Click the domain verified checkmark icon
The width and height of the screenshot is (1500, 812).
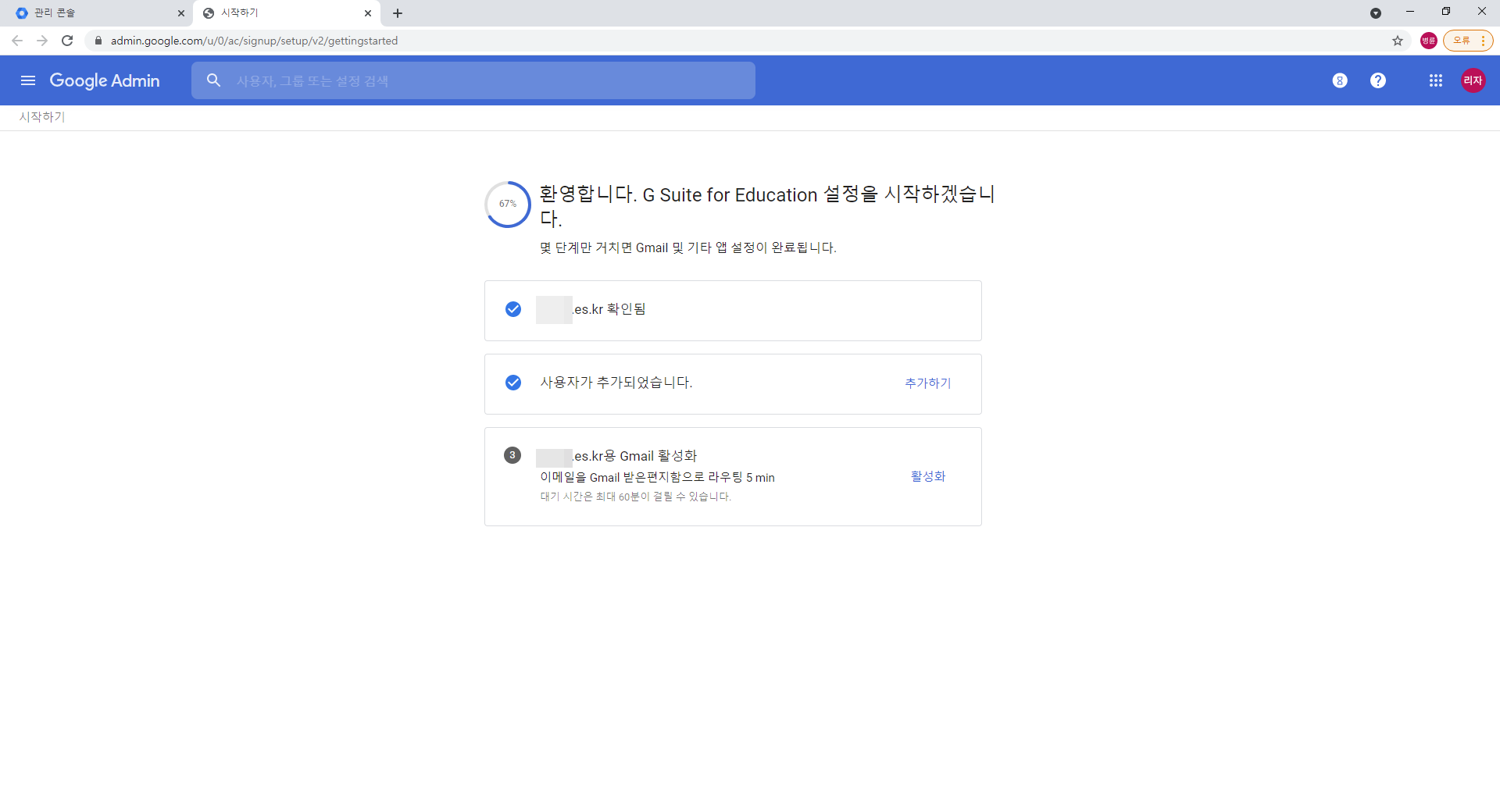click(x=513, y=309)
